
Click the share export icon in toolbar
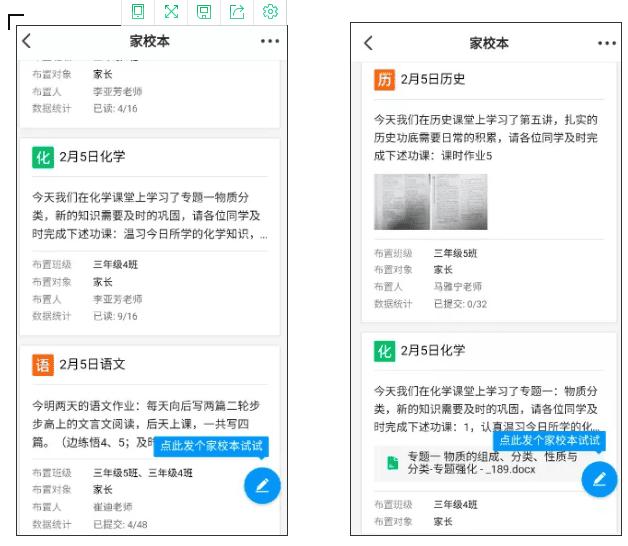tap(237, 11)
